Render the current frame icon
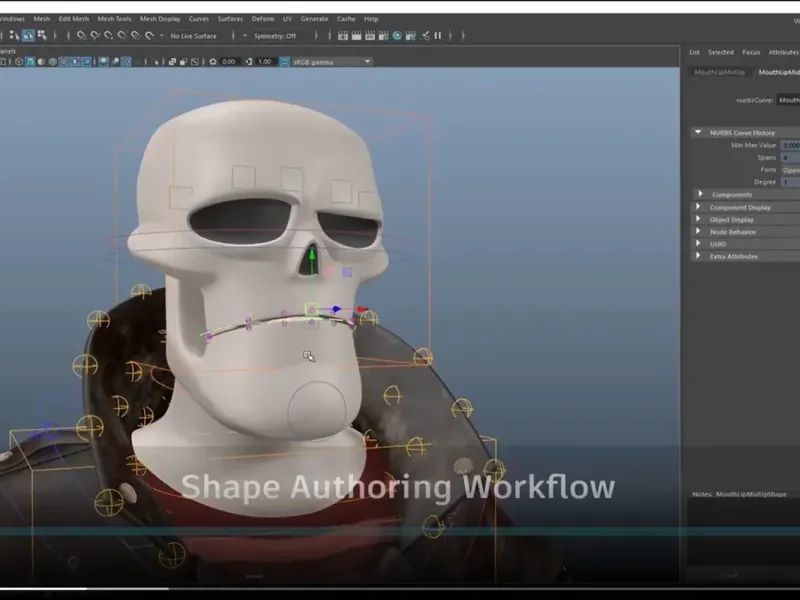This screenshot has width=800, height=600. pyautogui.click(x=356, y=36)
